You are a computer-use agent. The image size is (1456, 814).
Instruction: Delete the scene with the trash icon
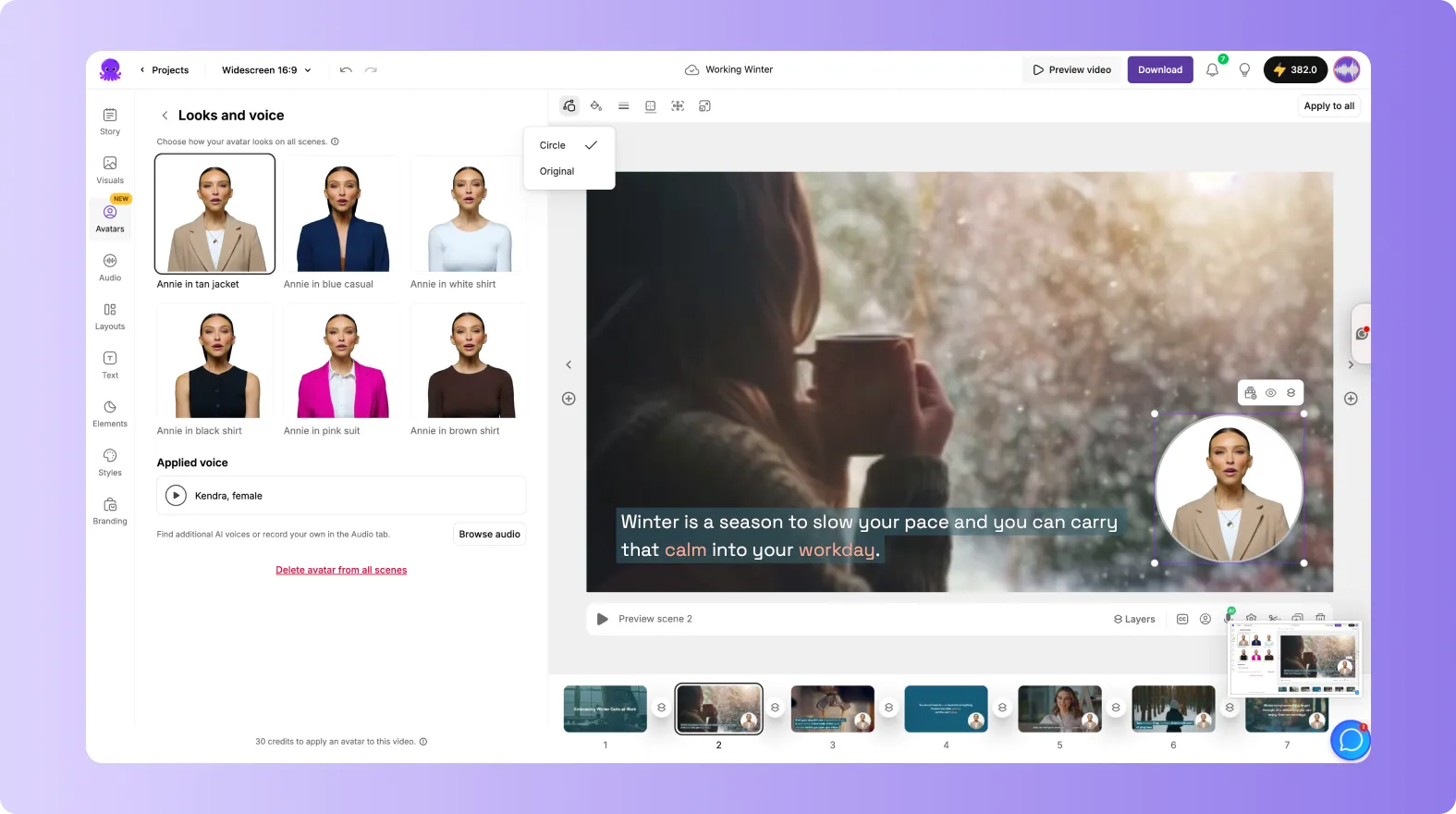pyautogui.click(x=1320, y=617)
